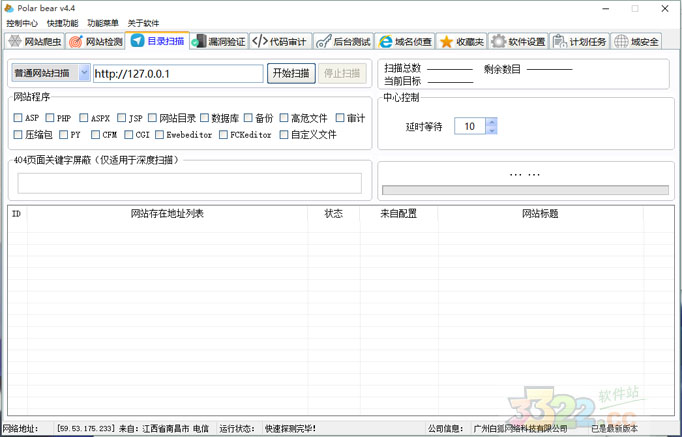
Task: Open the 普通网站扫描 scan mode dropdown
Action: point(84,73)
